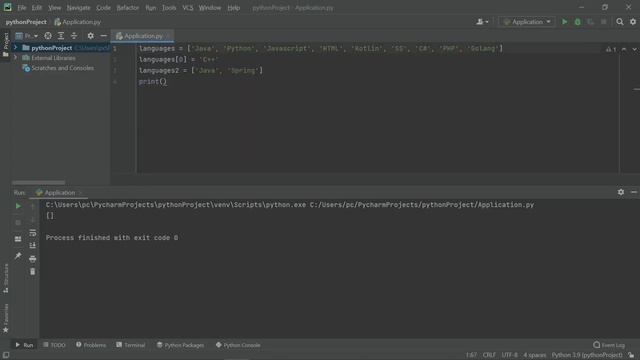This screenshot has height=360, width=640.
Task: Open the Python Console tool window
Action: tap(238, 345)
